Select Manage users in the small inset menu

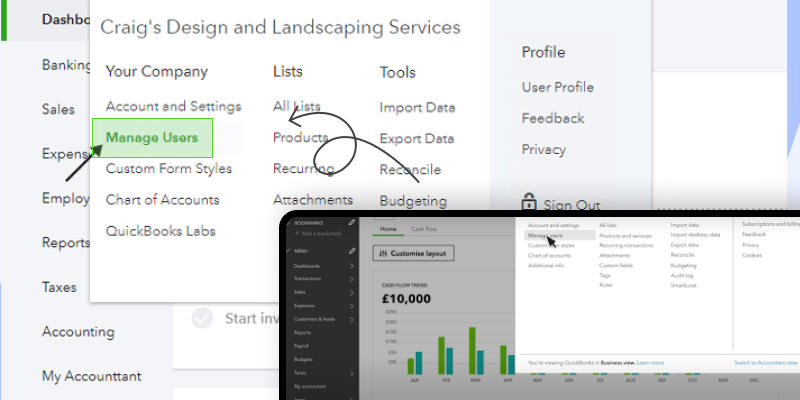click(x=560, y=236)
